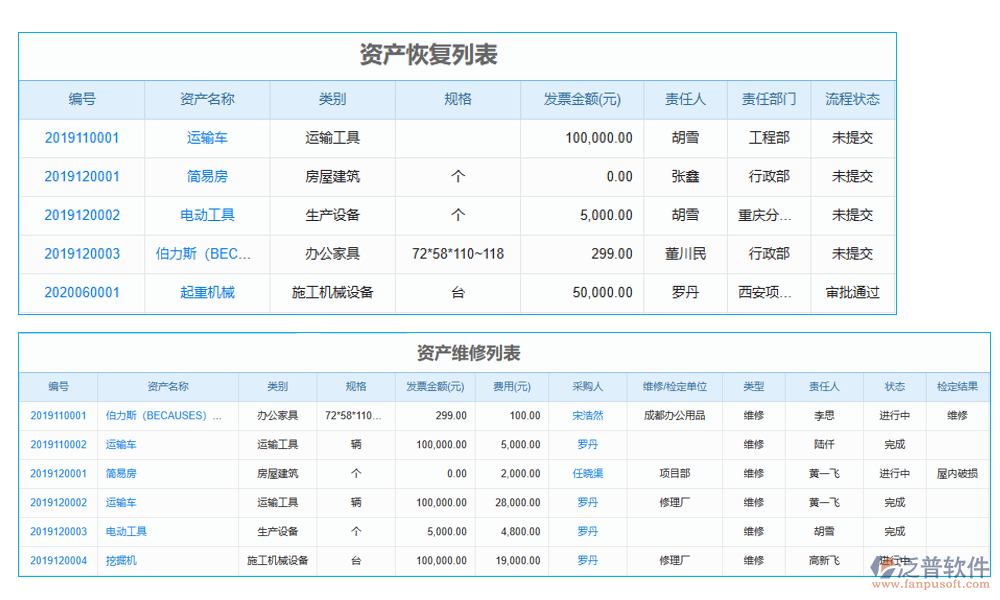Select purchaser 任晓渠 link
Screen dimensions: 1000x600
(587, 474)
